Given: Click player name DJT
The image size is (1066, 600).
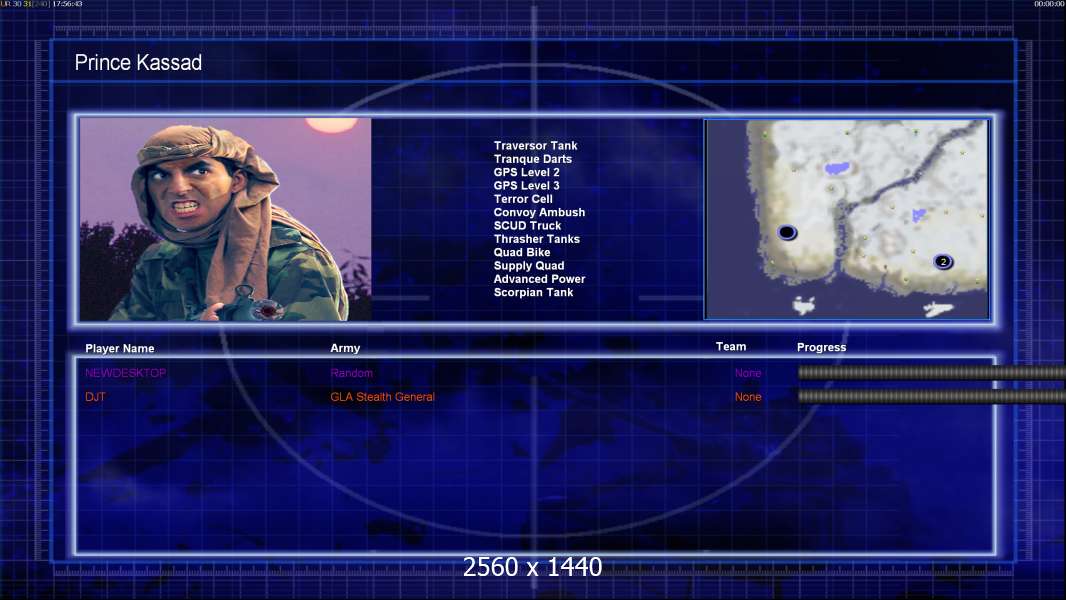Looking at the screenshot, I should (95, 397).
